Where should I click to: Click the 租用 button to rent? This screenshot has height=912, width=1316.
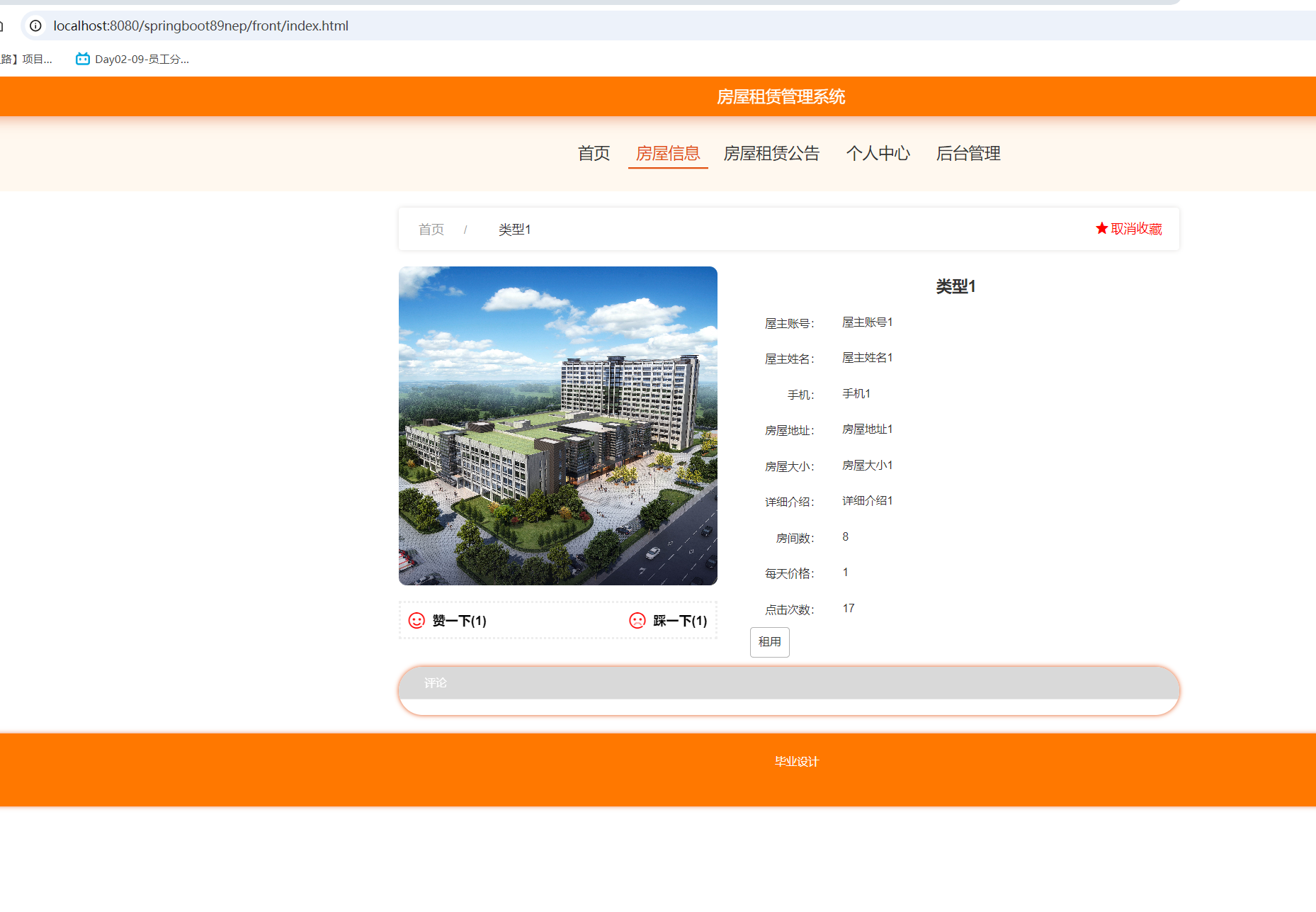click(x=769, y=642)
